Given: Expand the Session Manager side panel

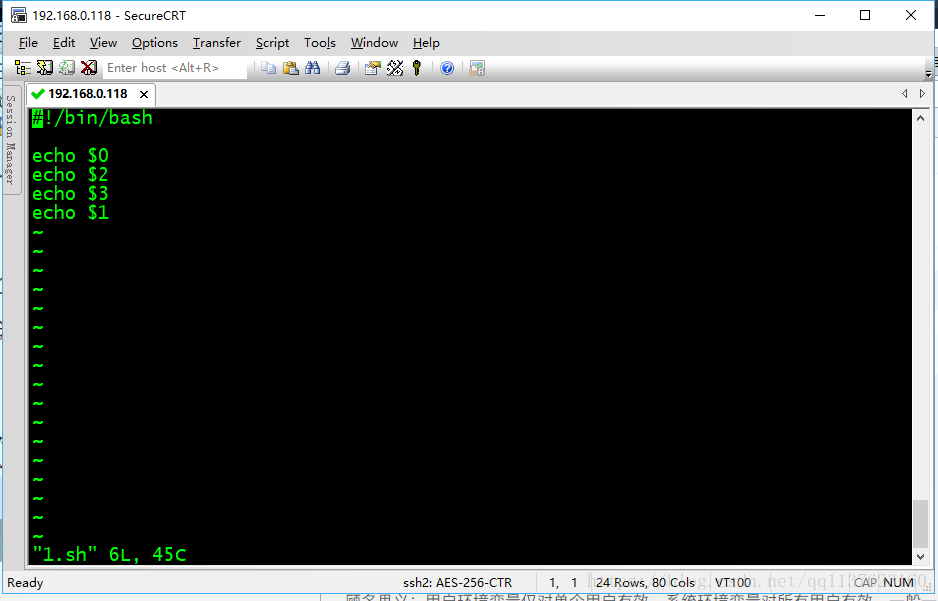Looking at the screenshot, I should [x=11, y=140].
